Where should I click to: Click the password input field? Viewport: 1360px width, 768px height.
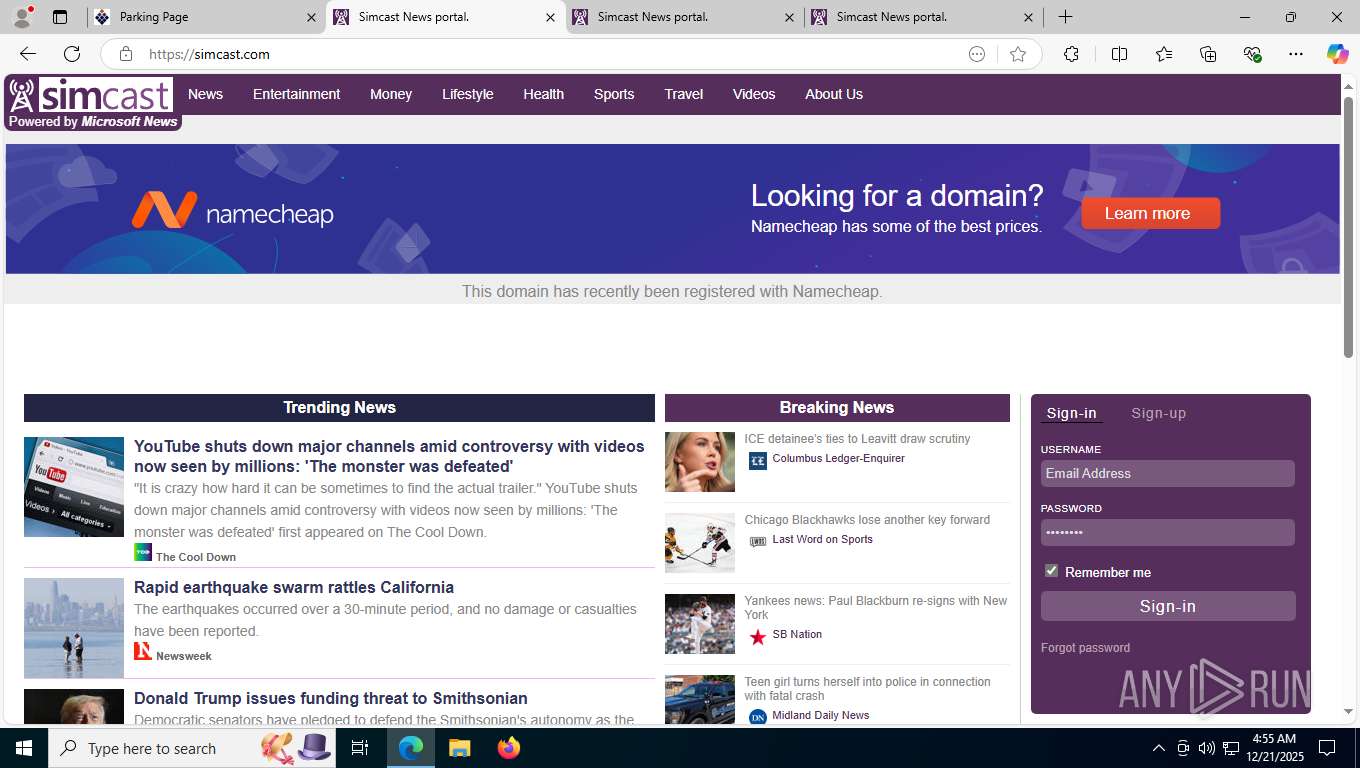click(1167, 532)
